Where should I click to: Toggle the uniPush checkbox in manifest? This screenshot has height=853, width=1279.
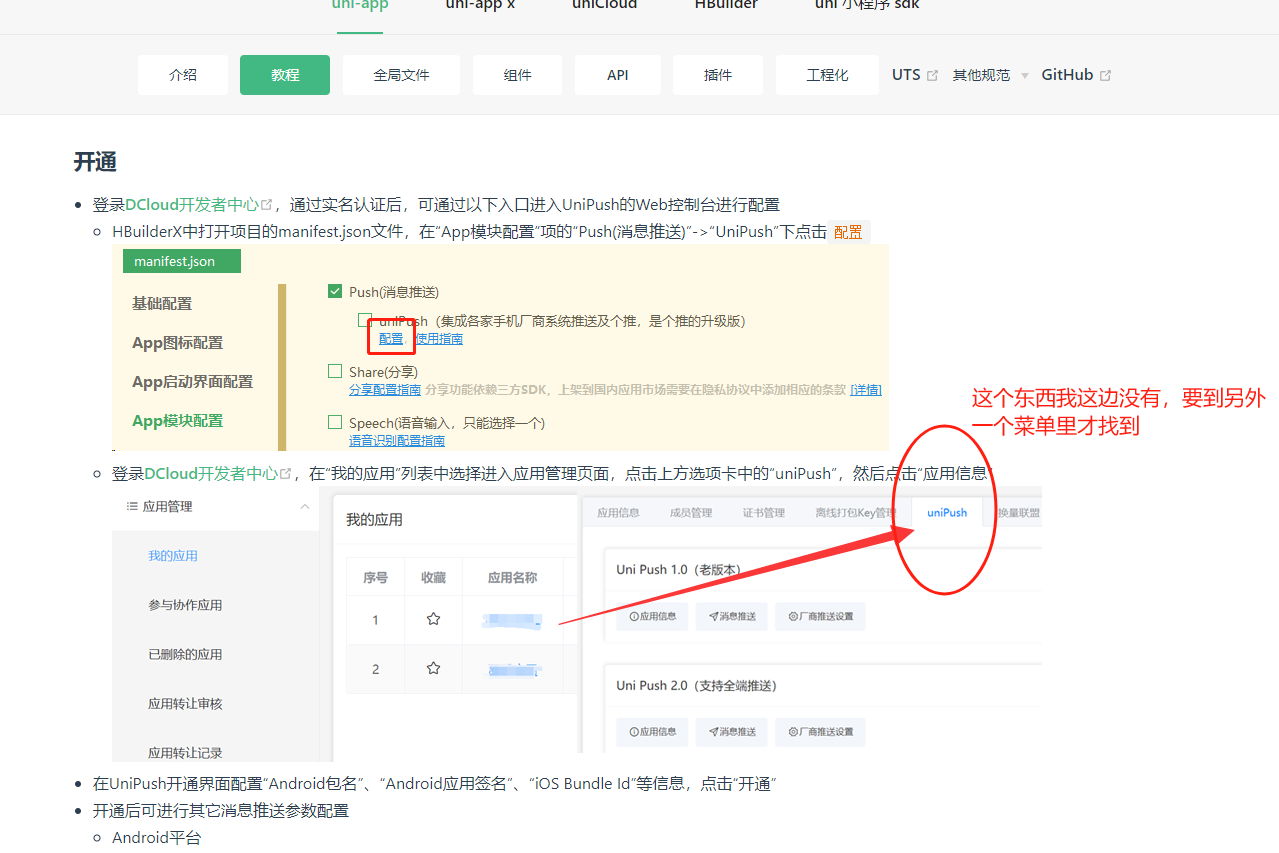[365, 321]
